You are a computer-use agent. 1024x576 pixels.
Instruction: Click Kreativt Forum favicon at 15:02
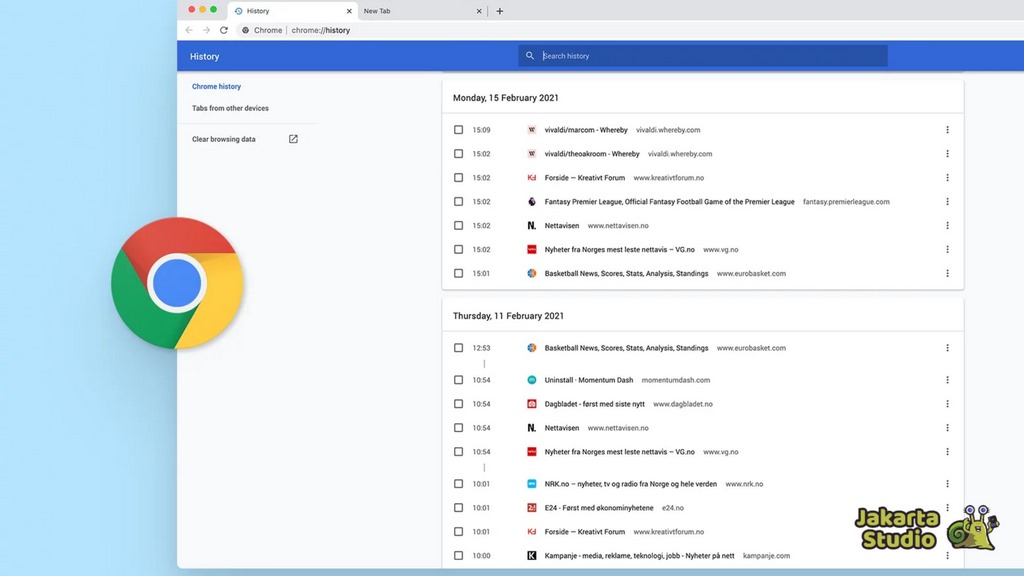pos(532,178)
